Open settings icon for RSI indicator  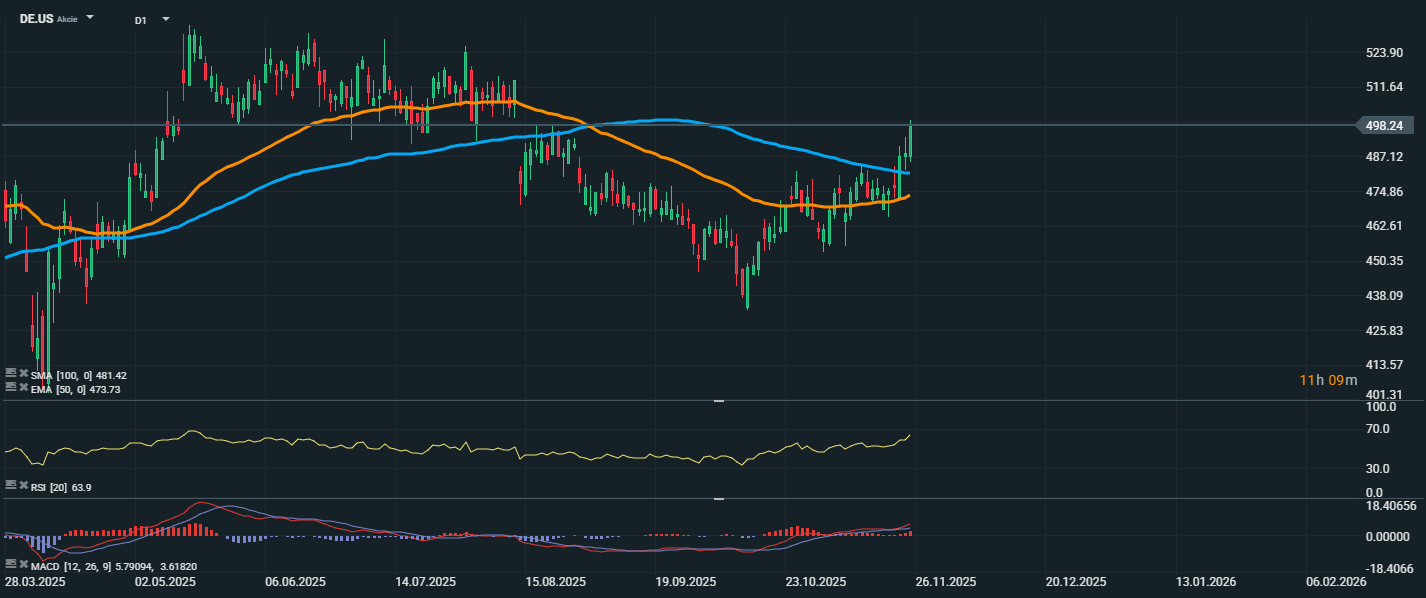(10, 487)
